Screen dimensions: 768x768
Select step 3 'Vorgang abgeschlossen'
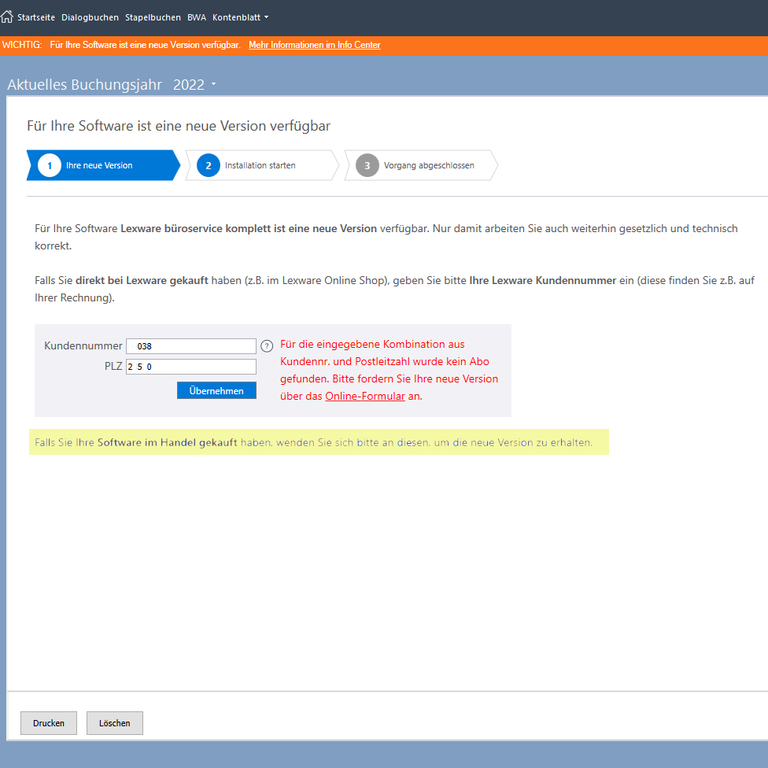(x=421, y=166)
